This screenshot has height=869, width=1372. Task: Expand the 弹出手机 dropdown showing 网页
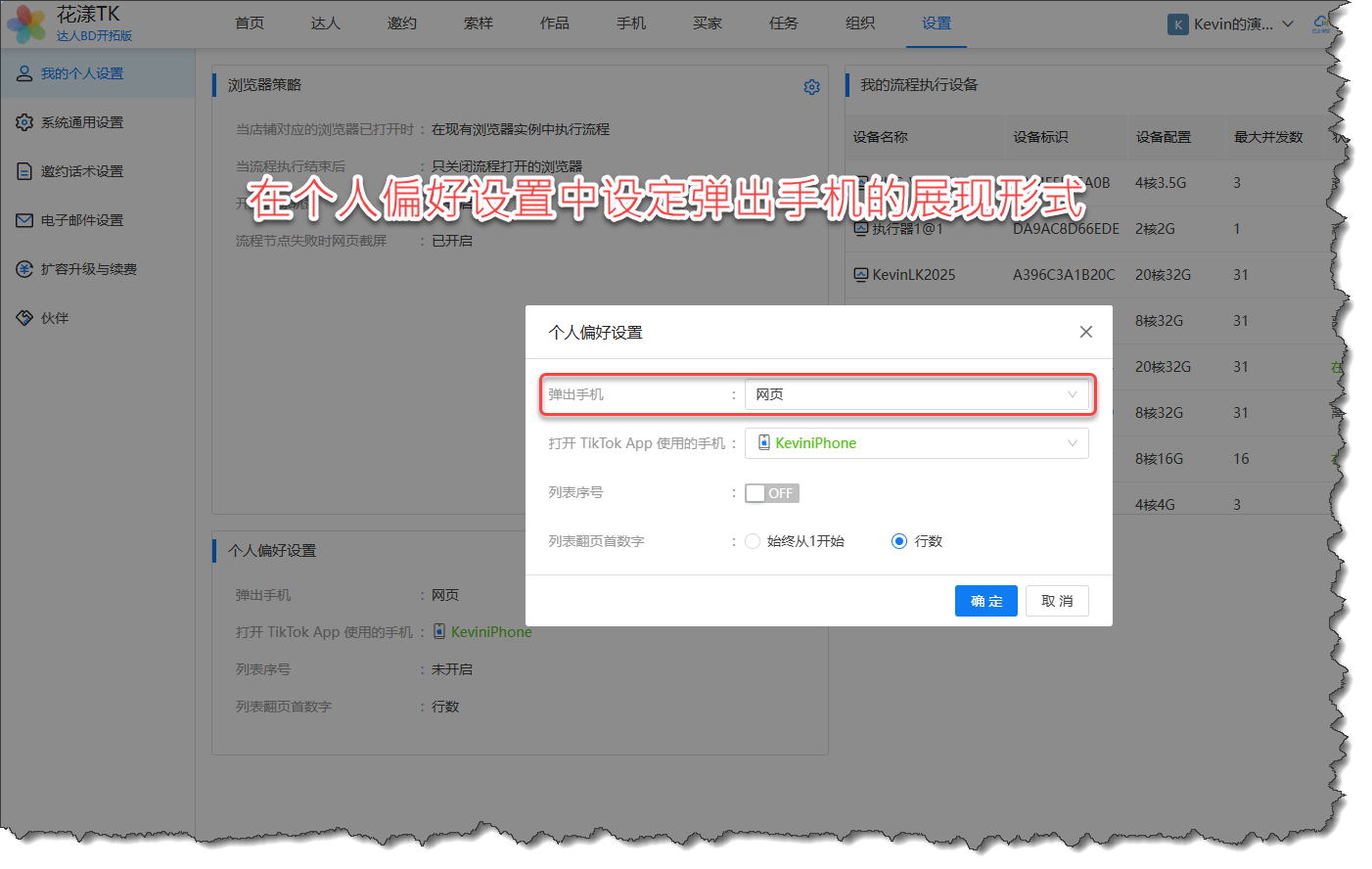(x=916, y=394)
